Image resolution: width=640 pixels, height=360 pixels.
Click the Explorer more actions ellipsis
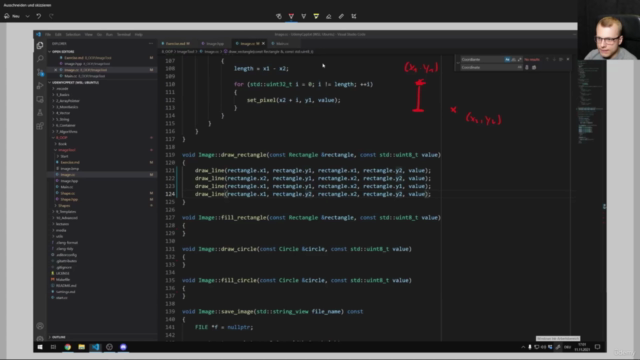click(x=151, y=43)
